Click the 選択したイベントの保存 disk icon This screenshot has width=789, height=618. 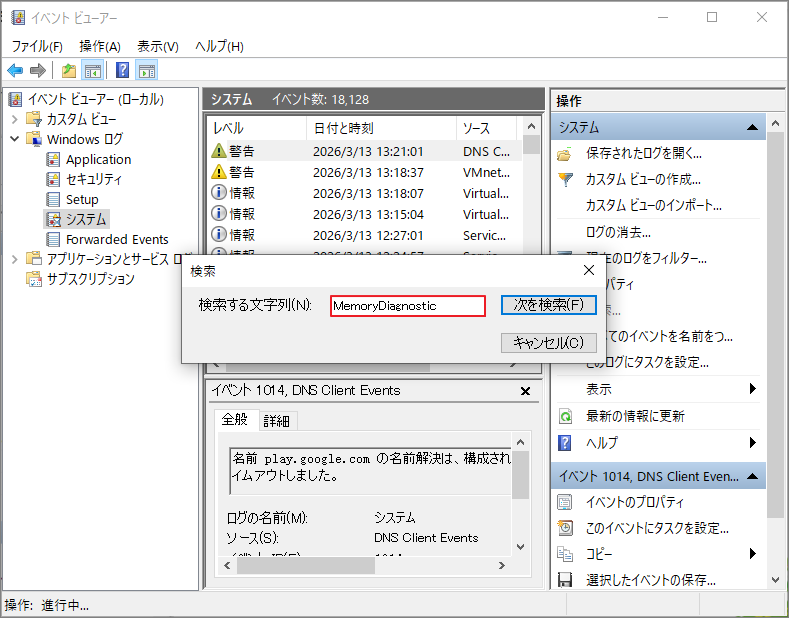point(565,580)
